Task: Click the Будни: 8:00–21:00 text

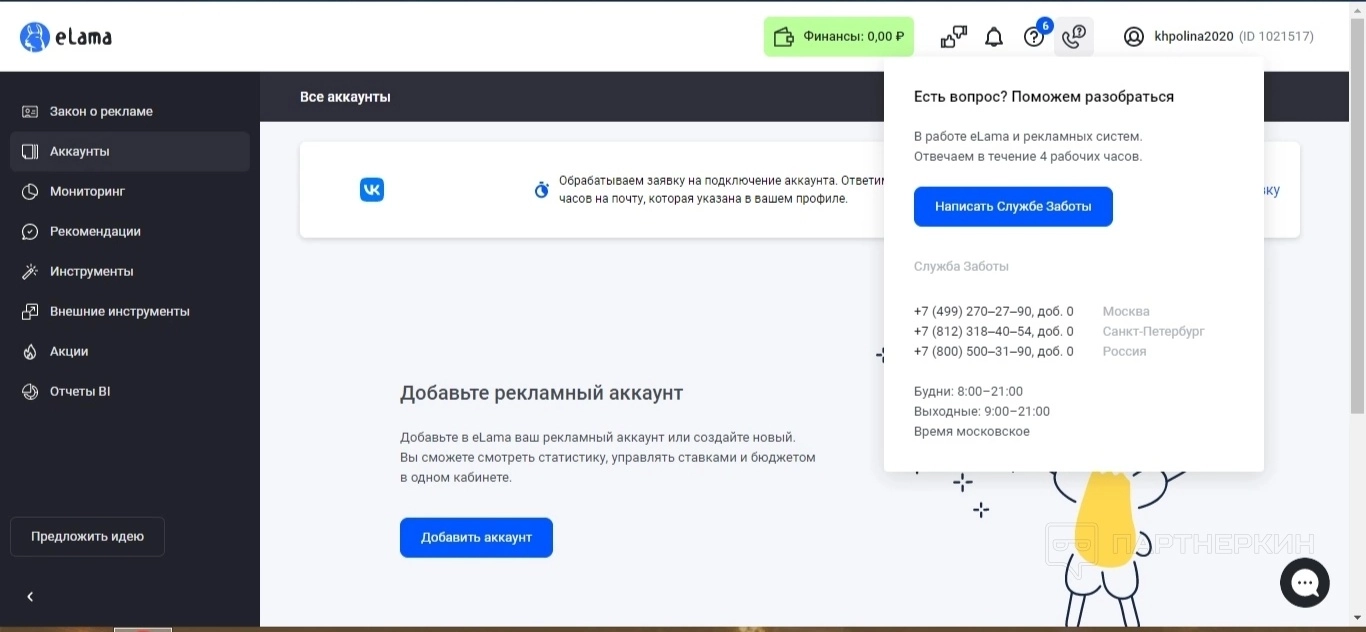Action: (x=968, y=392)
